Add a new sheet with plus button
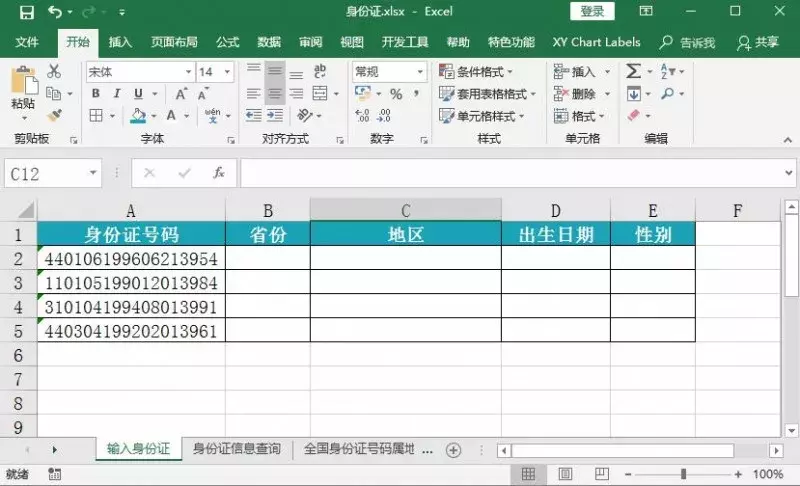 point(453,450)
